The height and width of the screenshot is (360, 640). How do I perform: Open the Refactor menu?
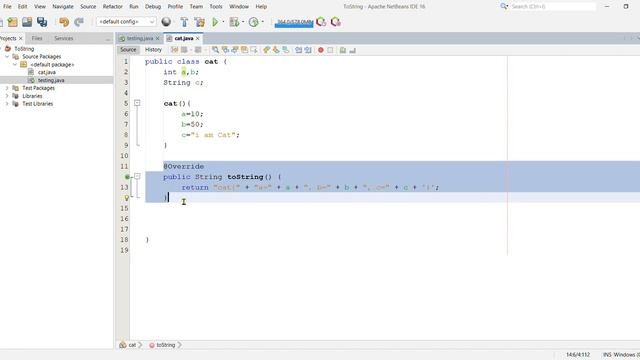112,7
